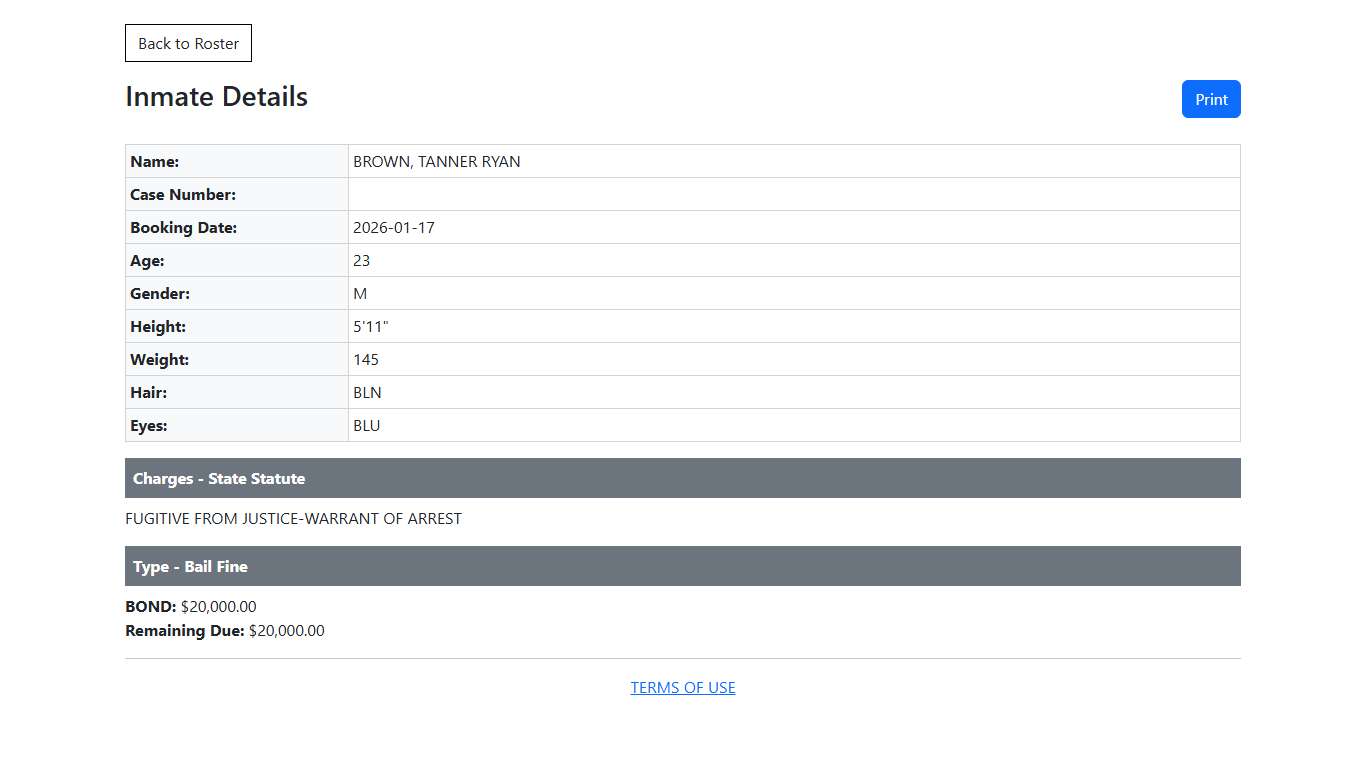
Task: Open the TERMS OF USE link
Action: [x=682, y=688]
